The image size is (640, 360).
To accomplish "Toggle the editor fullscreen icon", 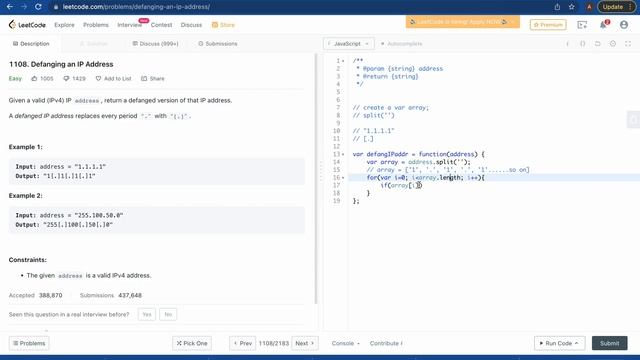I will (628, 44).
